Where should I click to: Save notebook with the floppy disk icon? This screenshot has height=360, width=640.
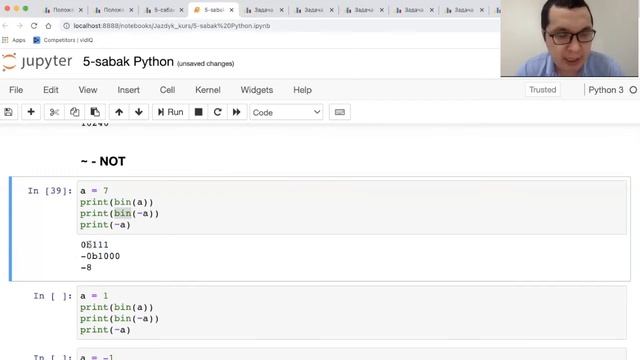pos(9,112)
